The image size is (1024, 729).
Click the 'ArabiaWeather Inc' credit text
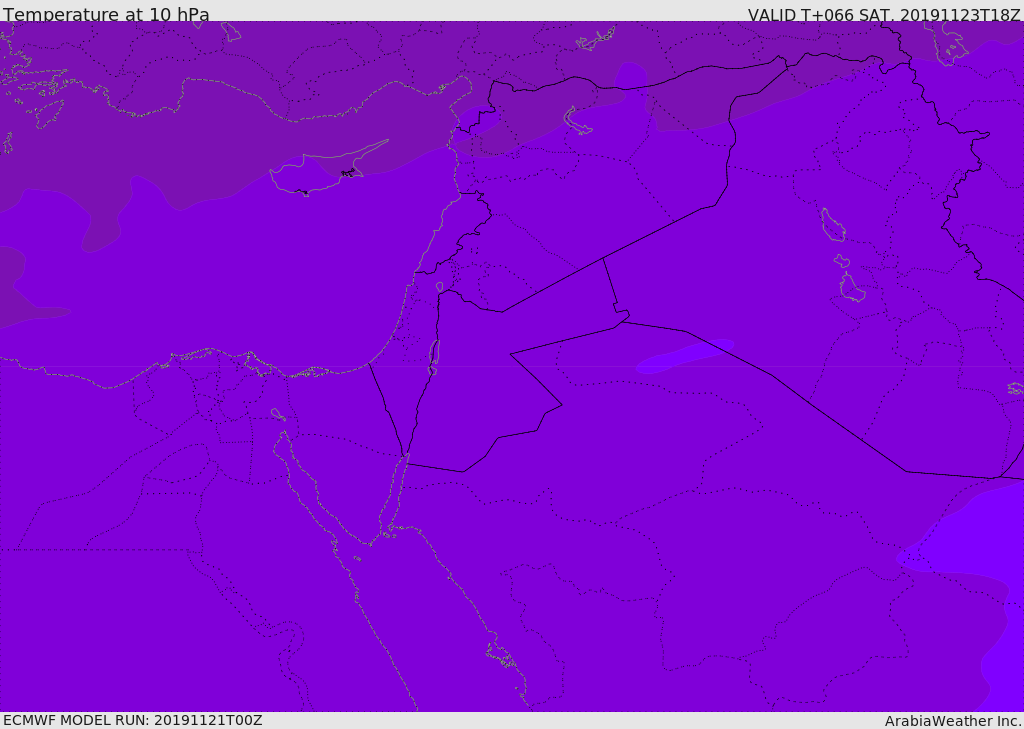953,721
